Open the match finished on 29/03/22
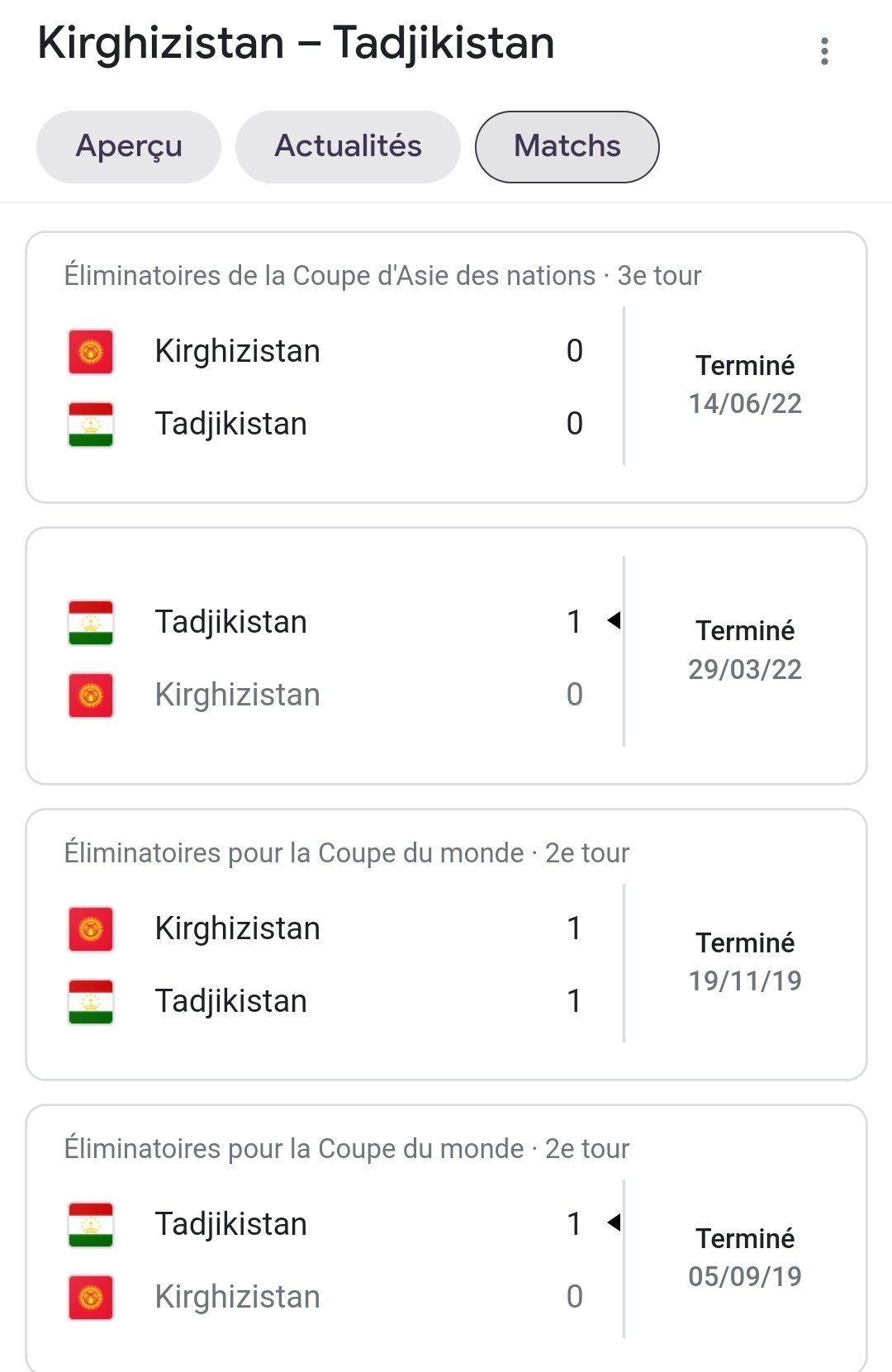This screenshot has height=1372, width=892. (447, 656)
